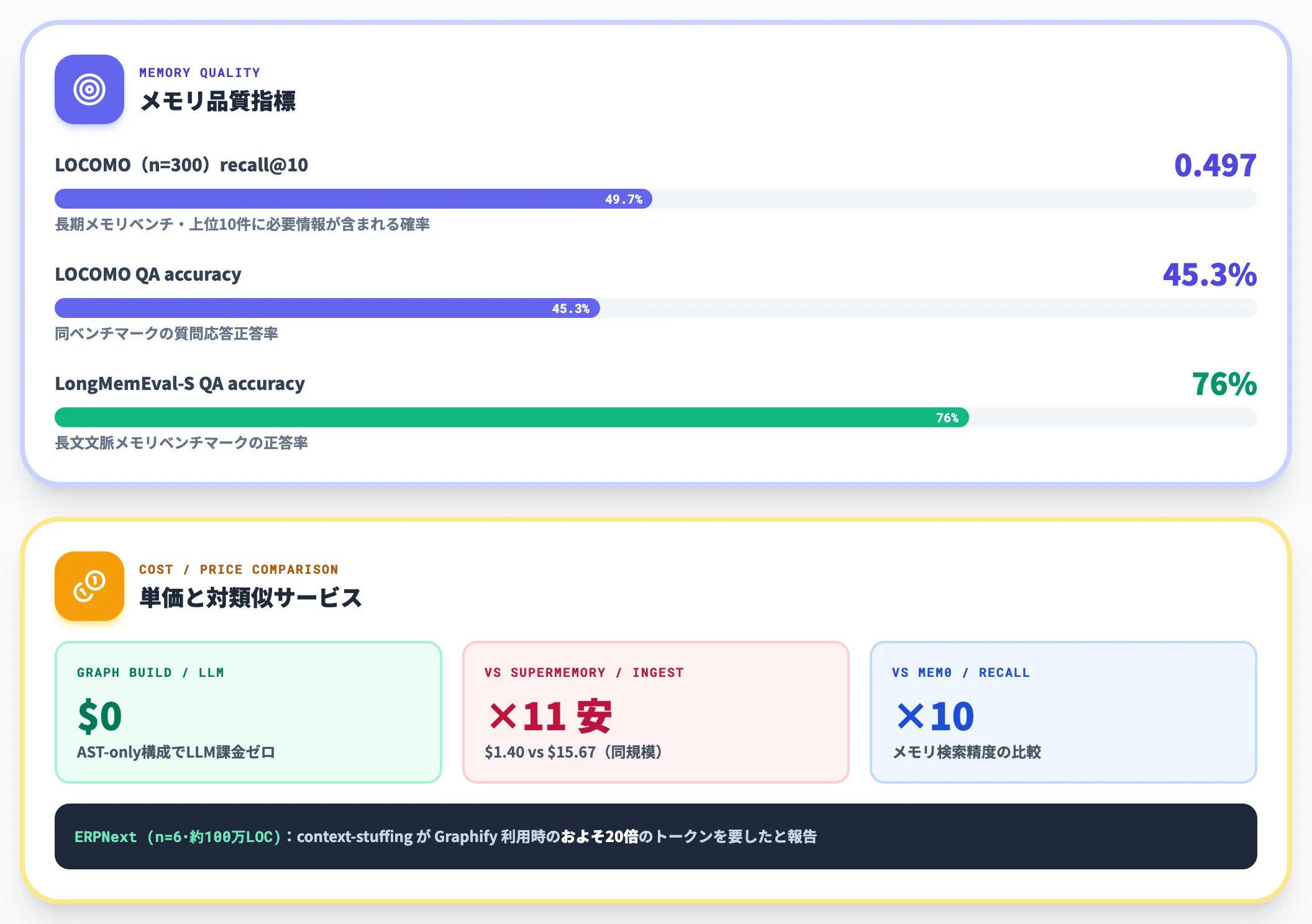Click the bold おおよそ20倍 text in the banner

tap(599, 836)
